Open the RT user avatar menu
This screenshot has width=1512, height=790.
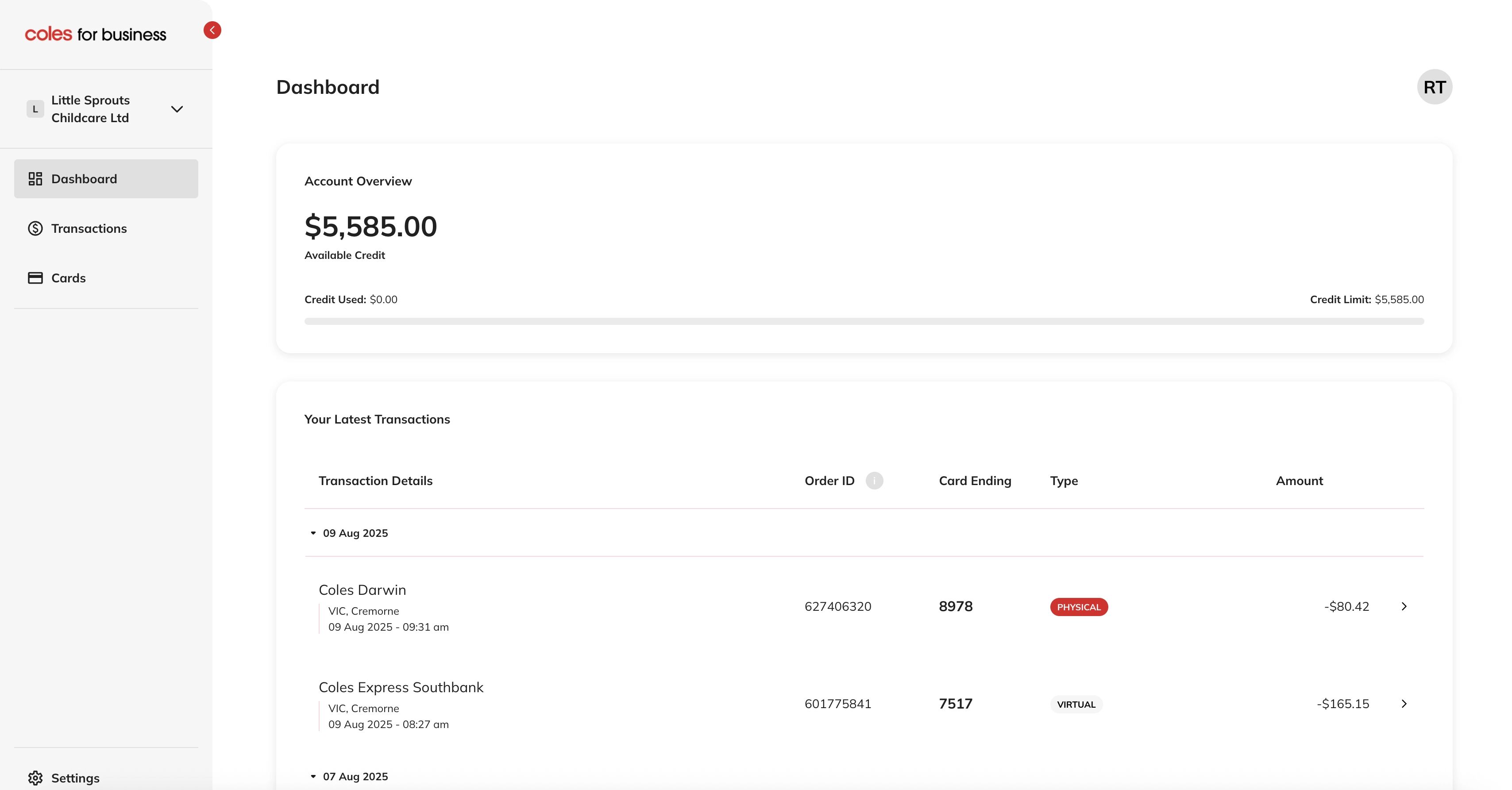pos(1434,87)
